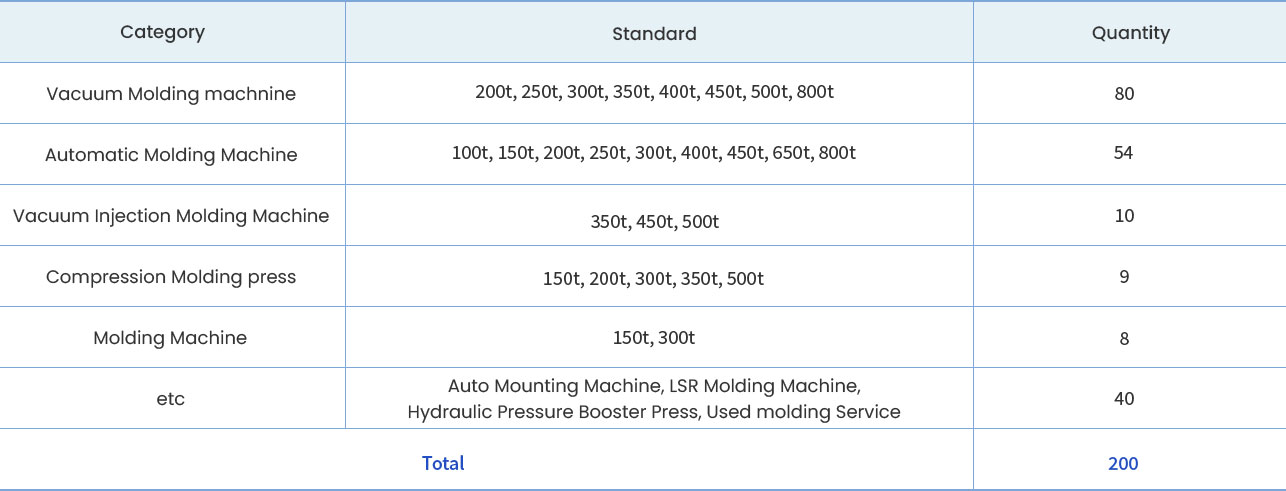The width and height of the screenshot is (1286, 491).
Task: Select the Molding Machine category cell
Action: pos(170,338)
